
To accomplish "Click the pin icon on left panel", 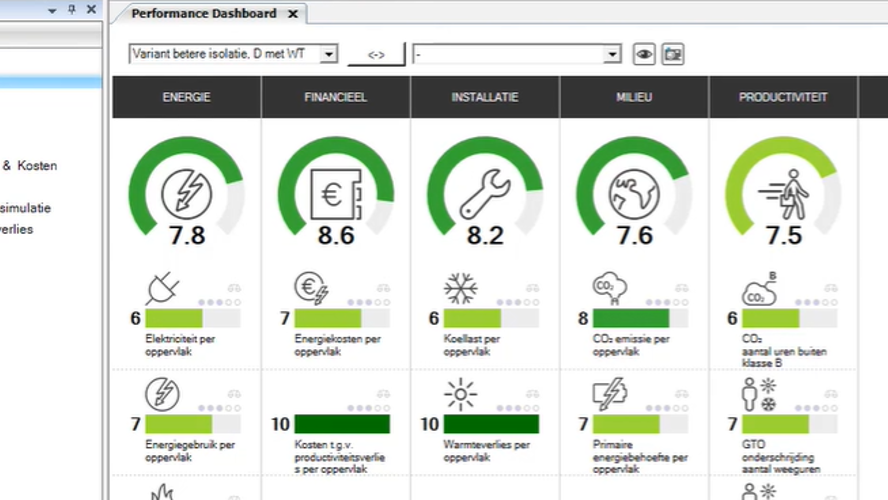I will coord(71,9).
